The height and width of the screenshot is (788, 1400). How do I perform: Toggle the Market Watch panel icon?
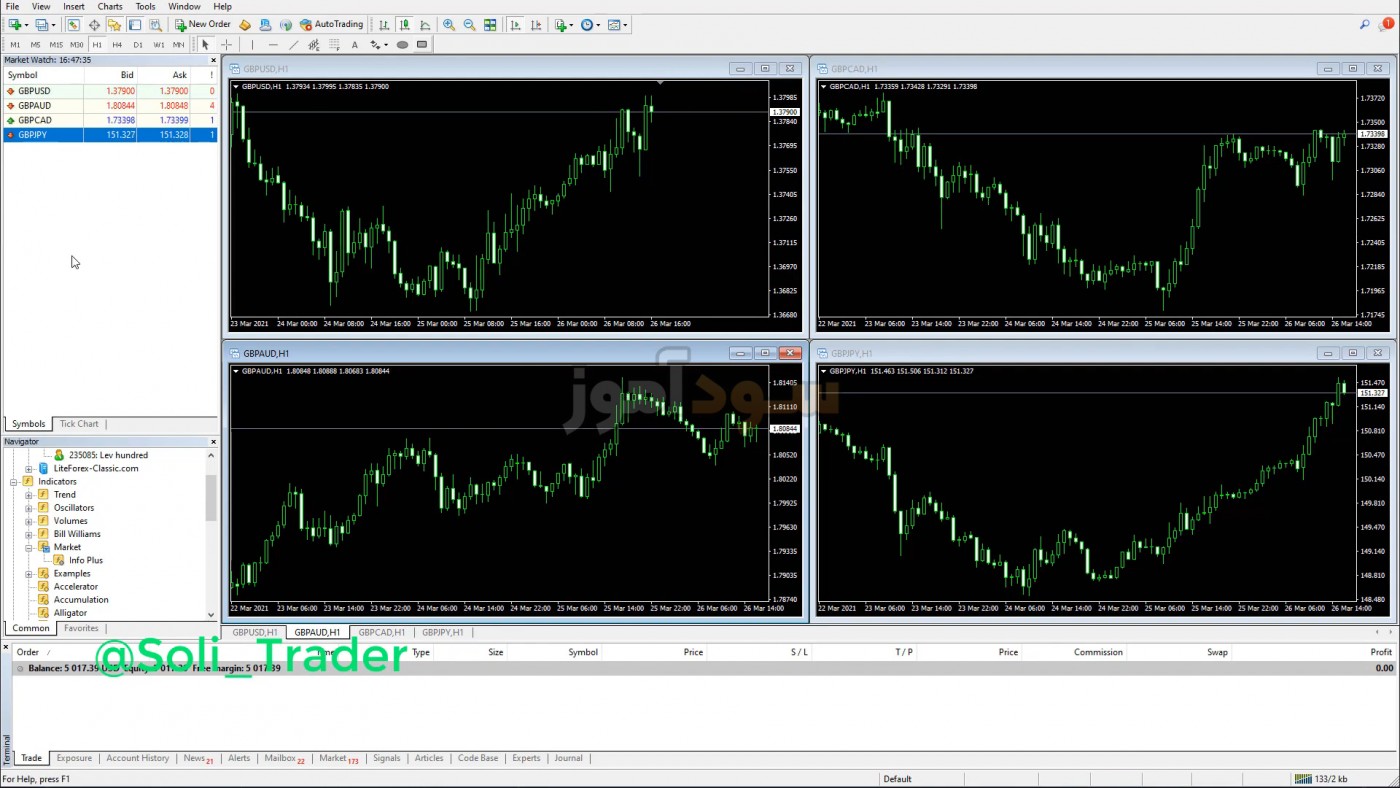(x=73, y=24)
